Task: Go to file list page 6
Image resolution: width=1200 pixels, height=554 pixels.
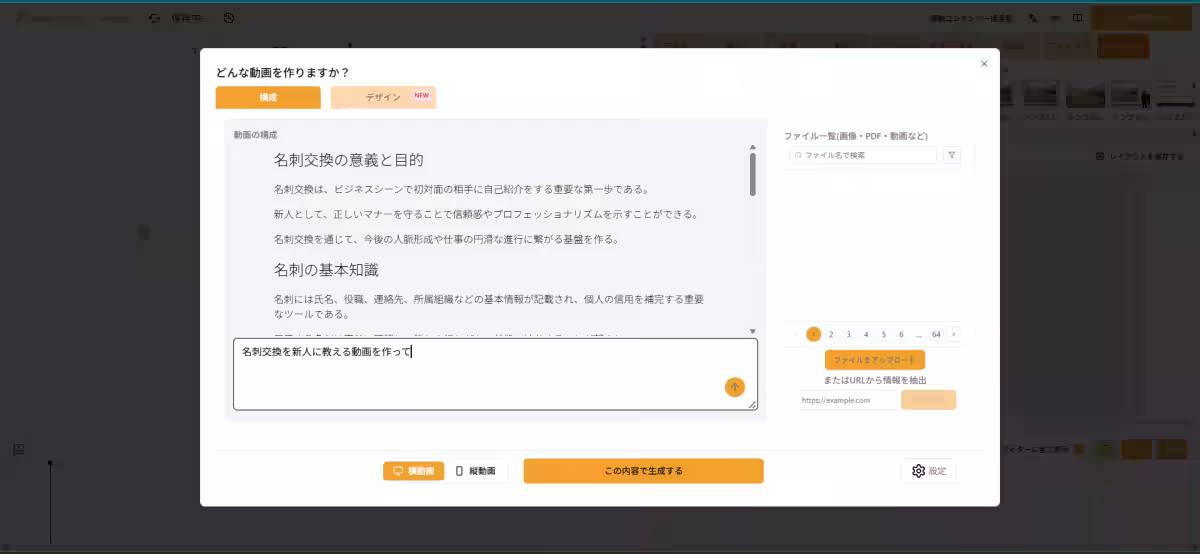Action: (x=901, y=334)
